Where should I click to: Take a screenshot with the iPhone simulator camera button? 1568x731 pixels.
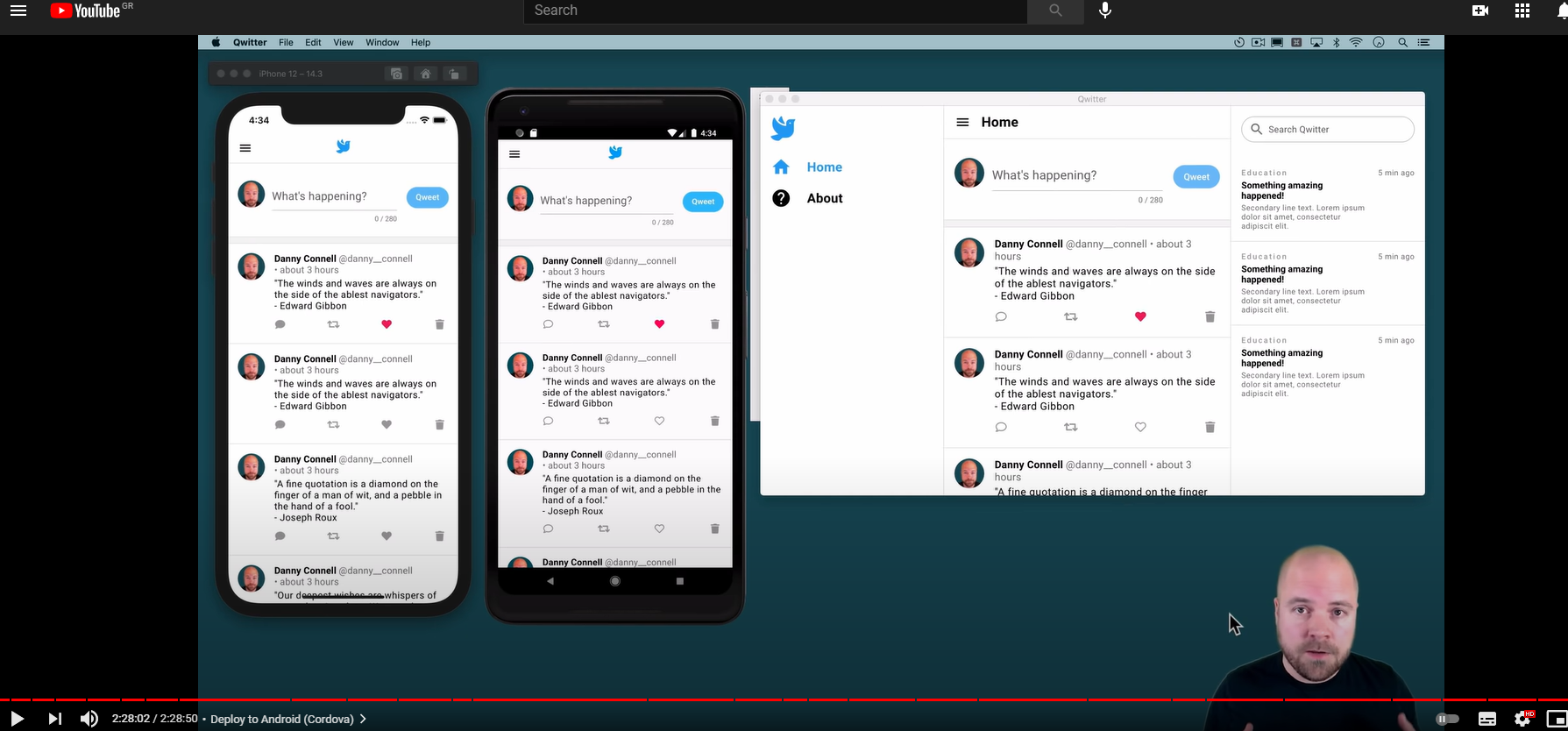[x=396, y=74]
